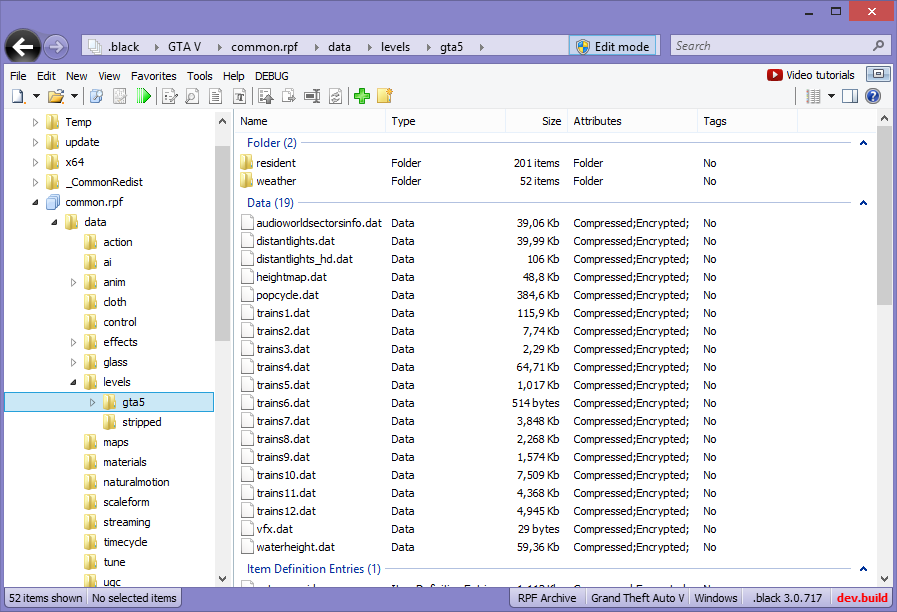
Task: Click the GTA V breadcrumb segment
Action: coord(184,47)
